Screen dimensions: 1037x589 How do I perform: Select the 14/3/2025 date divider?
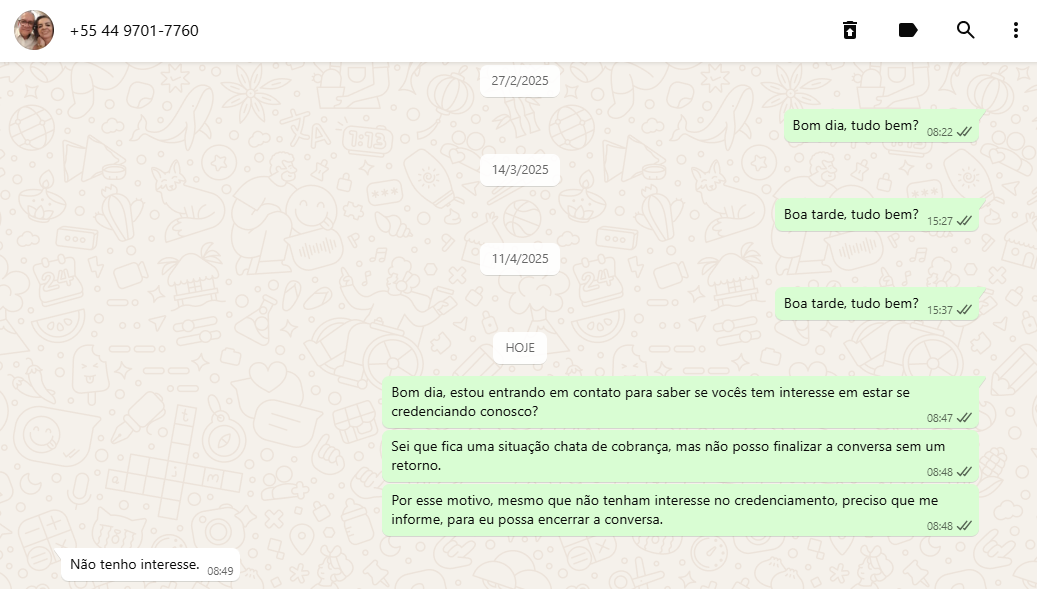520,170
